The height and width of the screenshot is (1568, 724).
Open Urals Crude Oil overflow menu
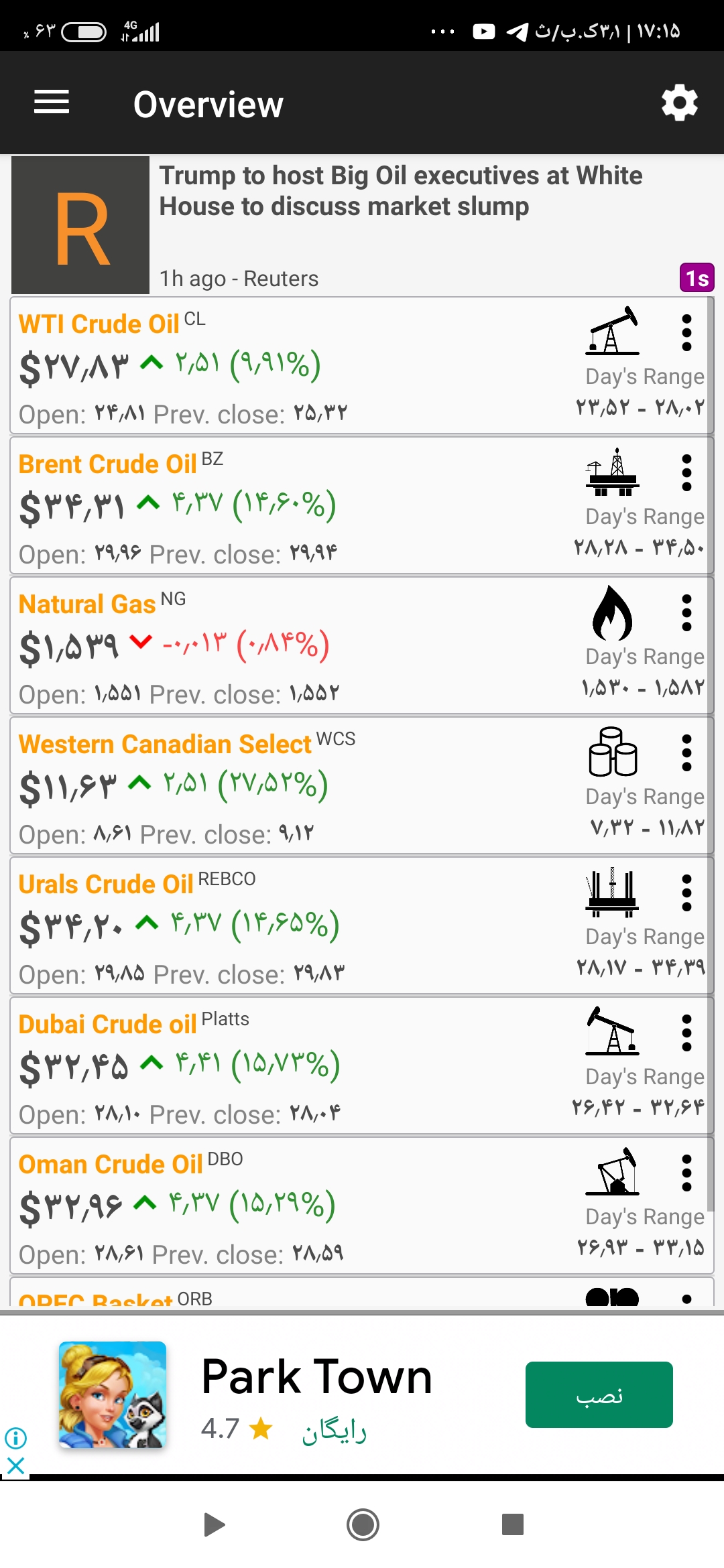[686, 893]
